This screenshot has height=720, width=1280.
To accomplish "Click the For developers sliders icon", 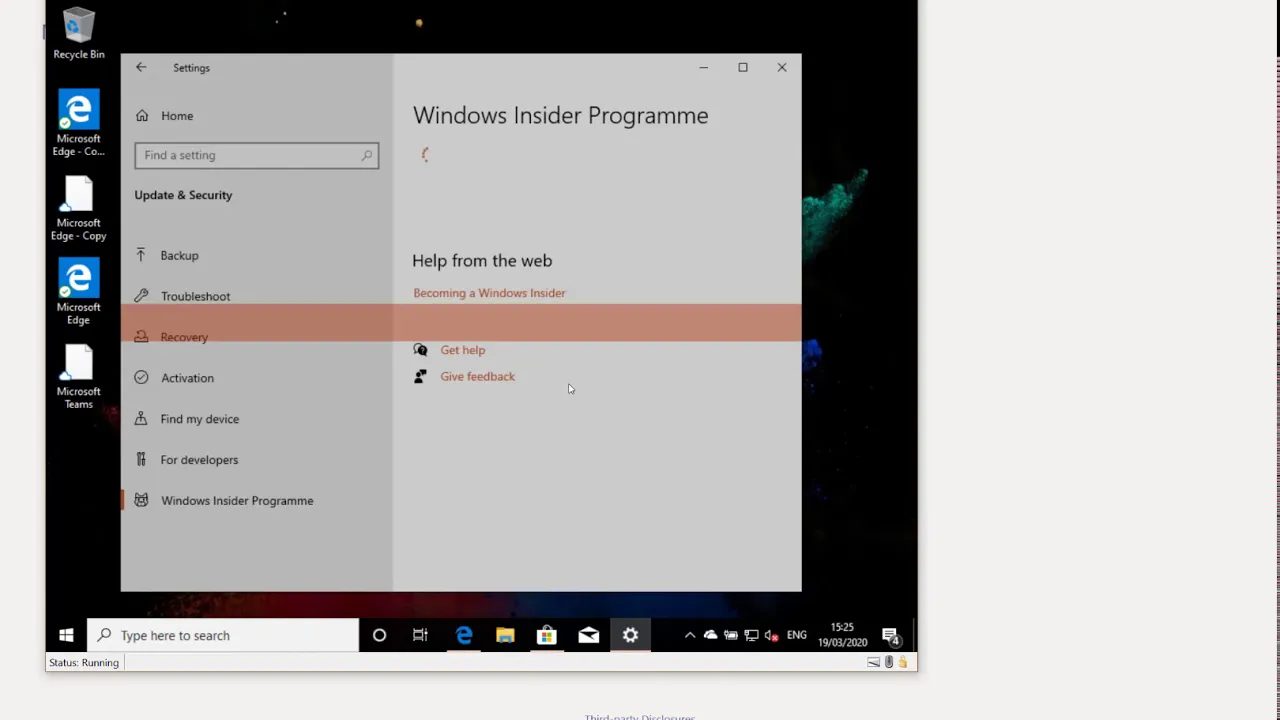I will (x=141, y=460).
